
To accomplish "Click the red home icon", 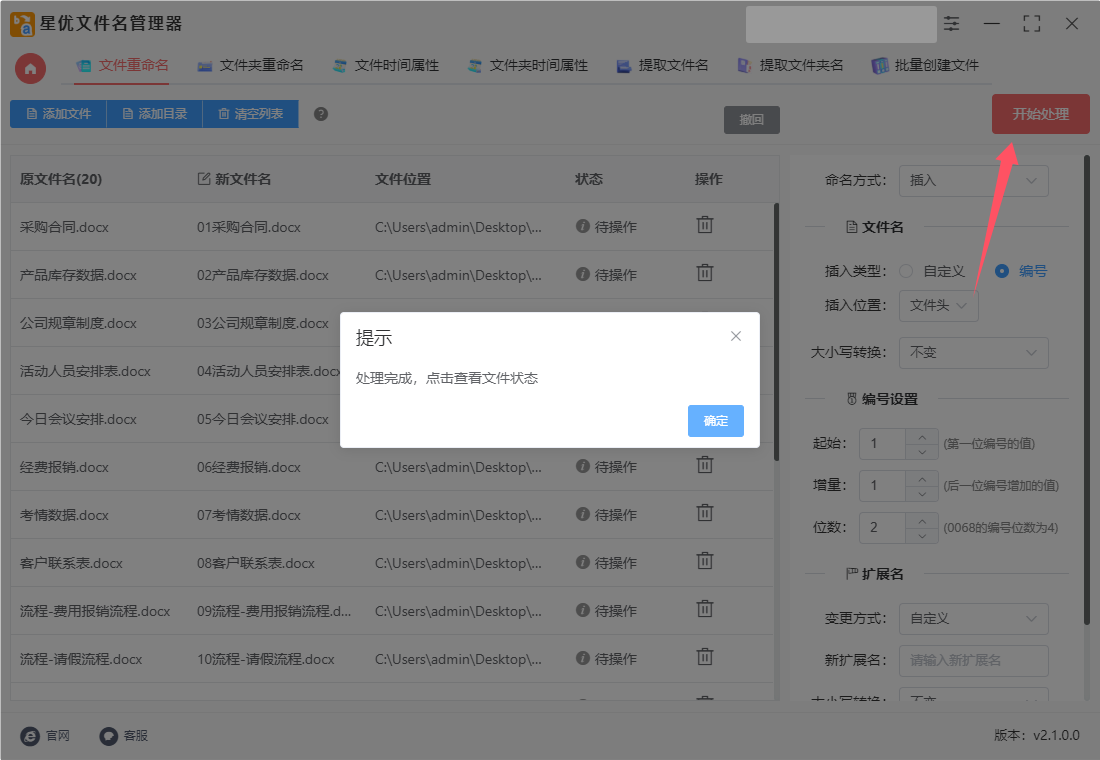I will click(x=30, y=69).
